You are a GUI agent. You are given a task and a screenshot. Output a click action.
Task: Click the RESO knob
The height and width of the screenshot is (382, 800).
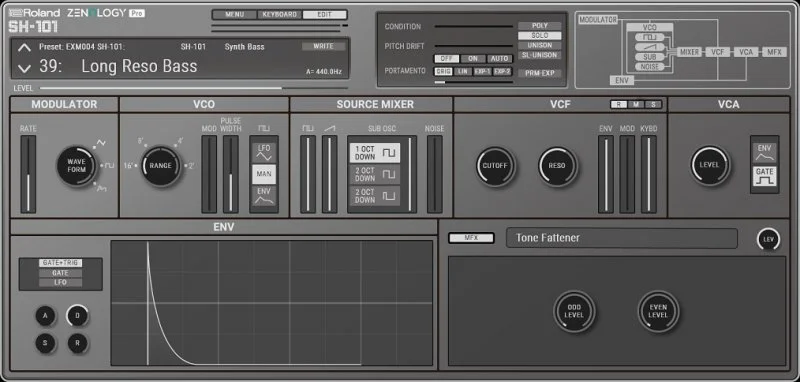pos(558,166)
